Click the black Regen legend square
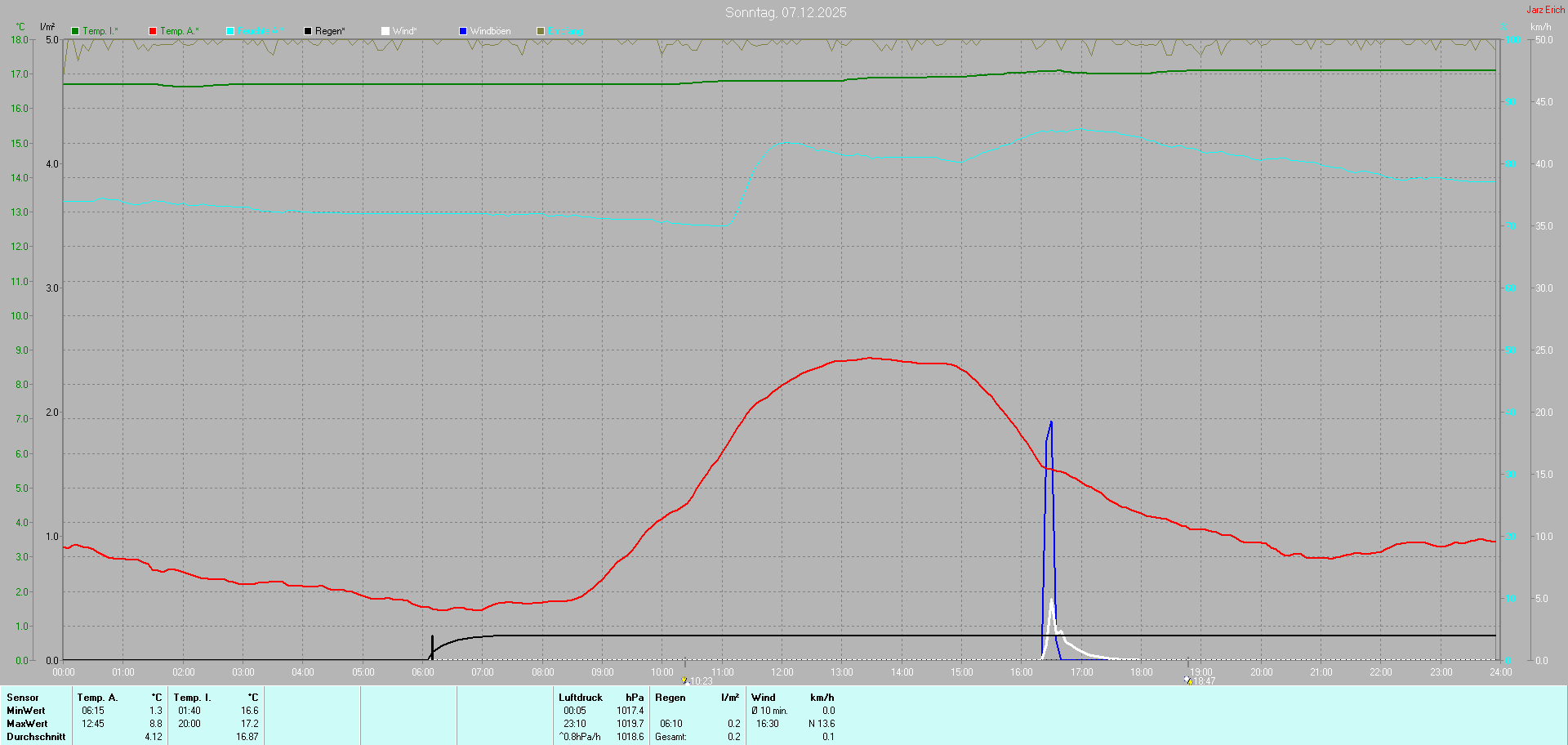The image size is (1568, 745). point(308,31)
